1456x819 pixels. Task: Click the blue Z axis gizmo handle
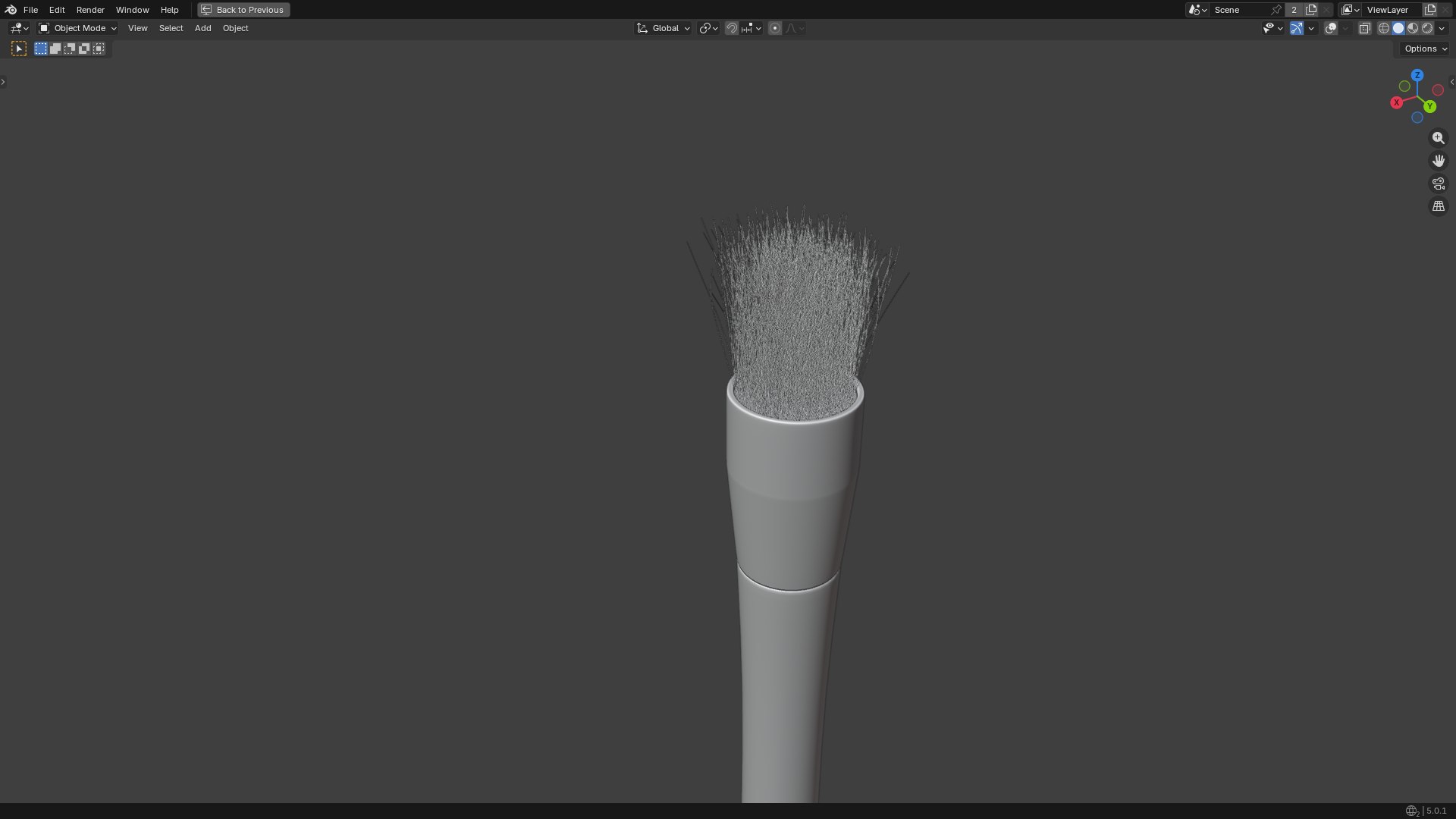[1417, 75]
